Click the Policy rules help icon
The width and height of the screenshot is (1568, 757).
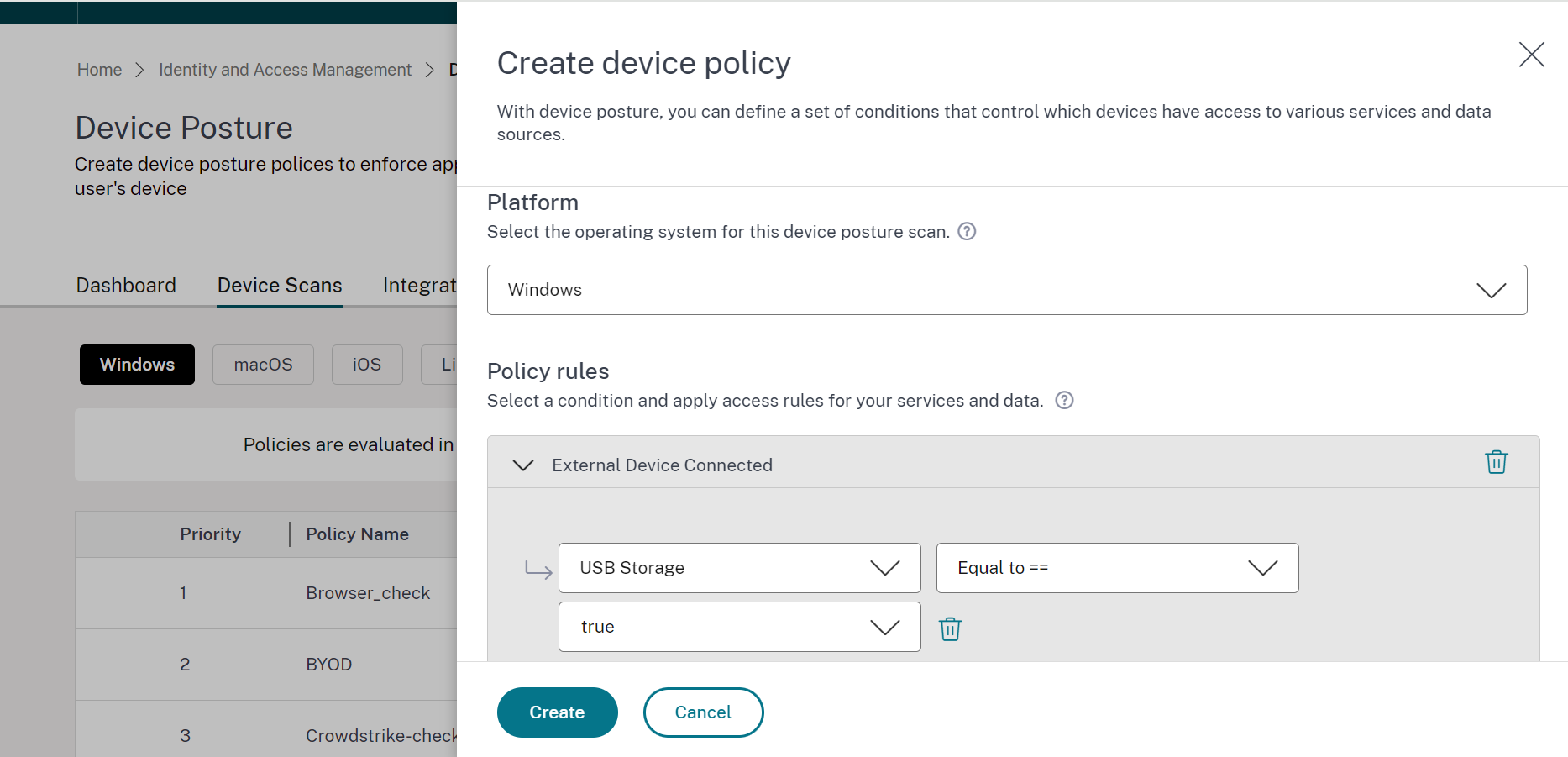point(1064,401)
